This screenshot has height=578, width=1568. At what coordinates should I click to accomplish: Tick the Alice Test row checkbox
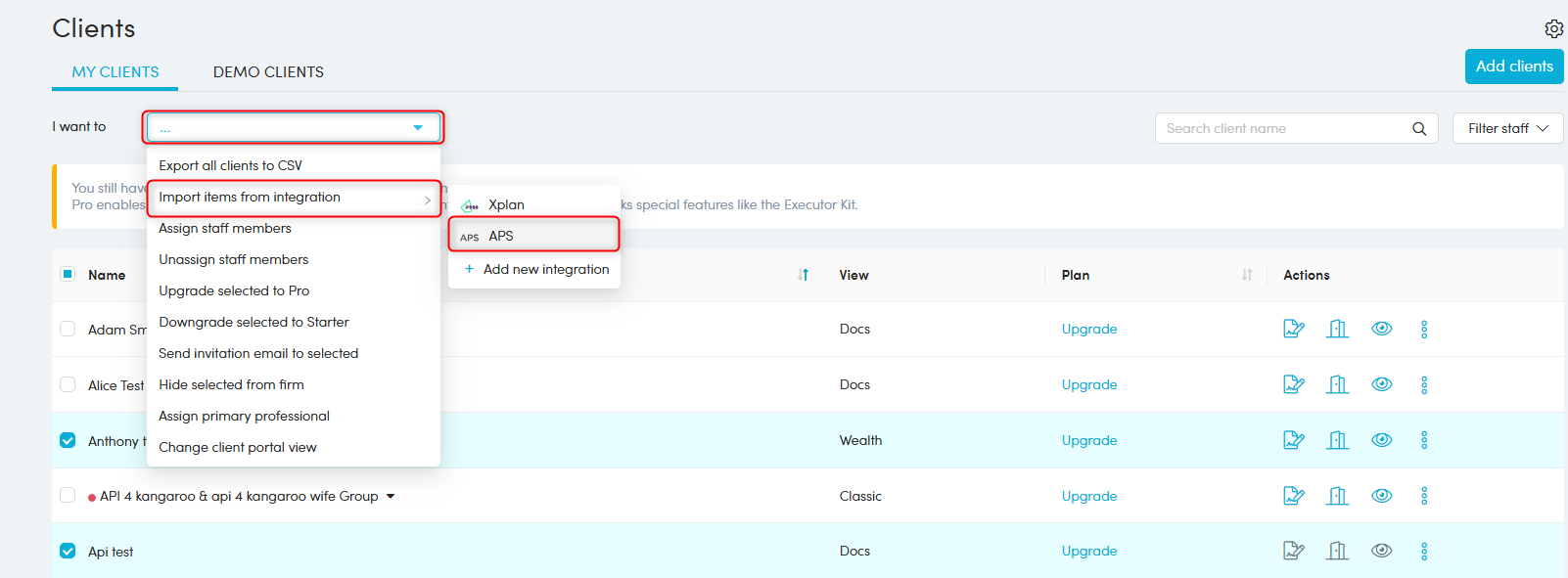coord(68,384)
